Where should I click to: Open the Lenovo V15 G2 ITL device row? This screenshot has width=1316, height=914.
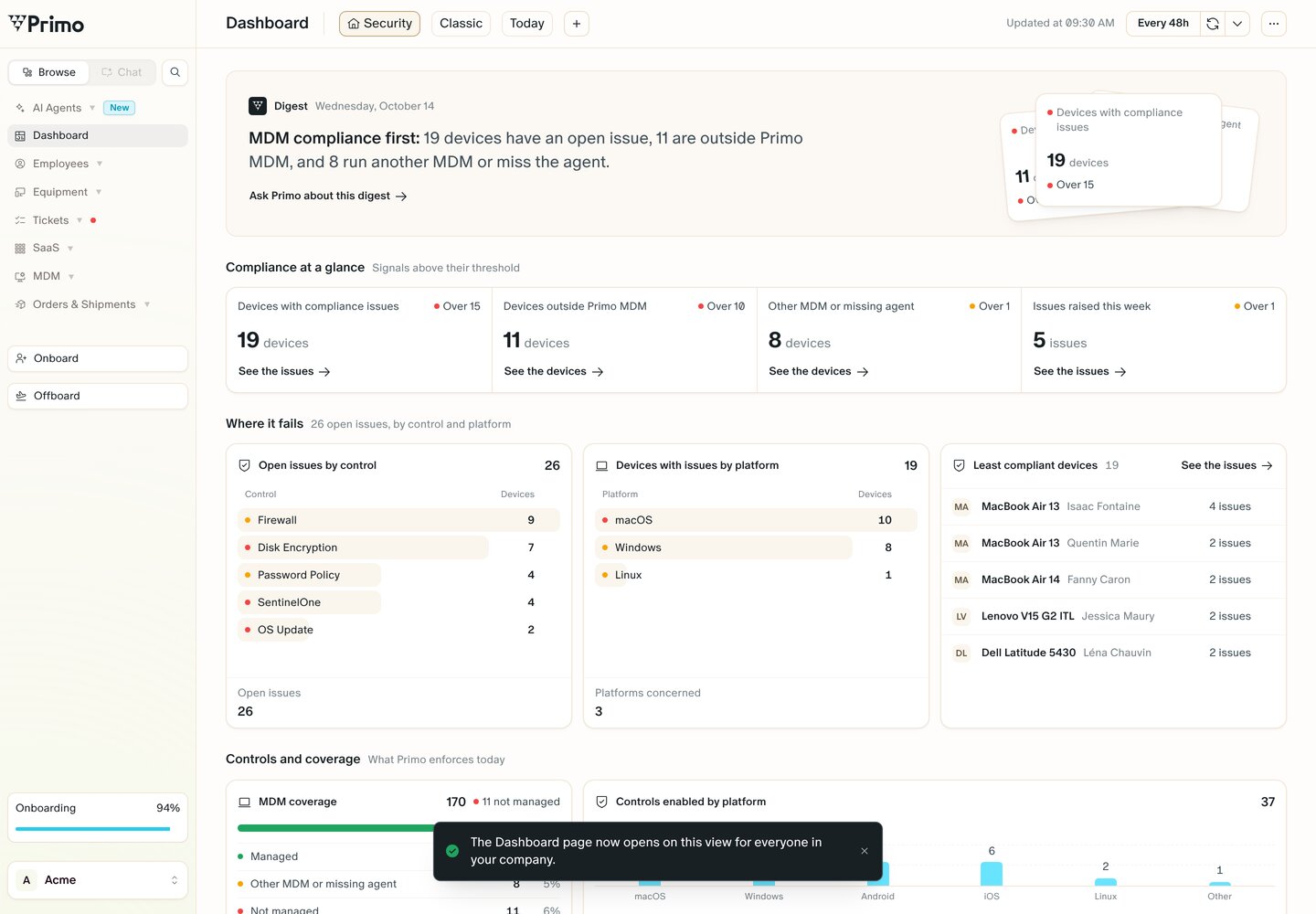coord(1113,616)
